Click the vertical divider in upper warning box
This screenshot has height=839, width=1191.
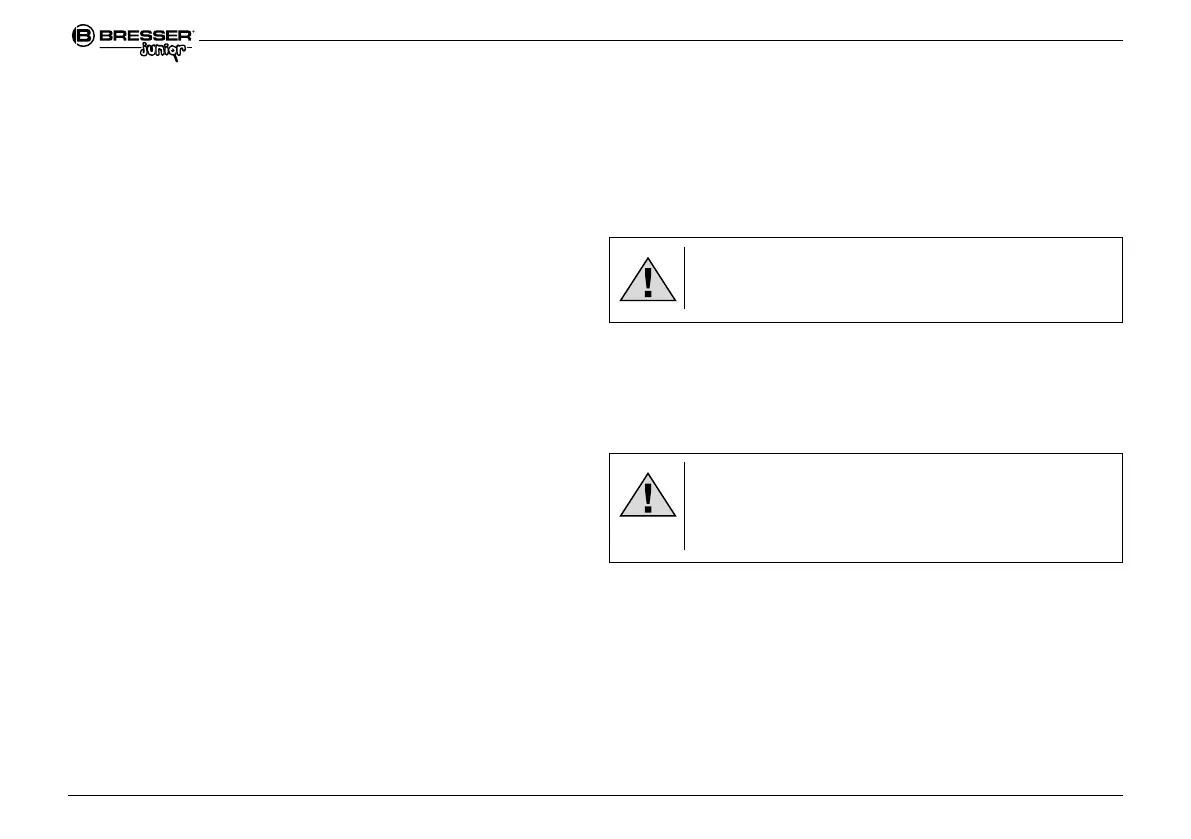[x=685, y=278]
